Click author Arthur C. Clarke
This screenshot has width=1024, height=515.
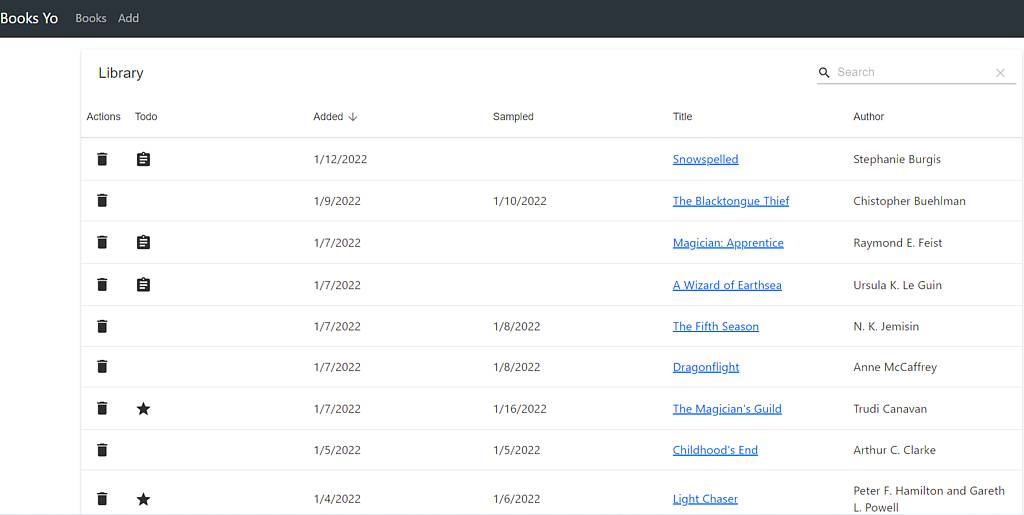[x=894, y=450]
